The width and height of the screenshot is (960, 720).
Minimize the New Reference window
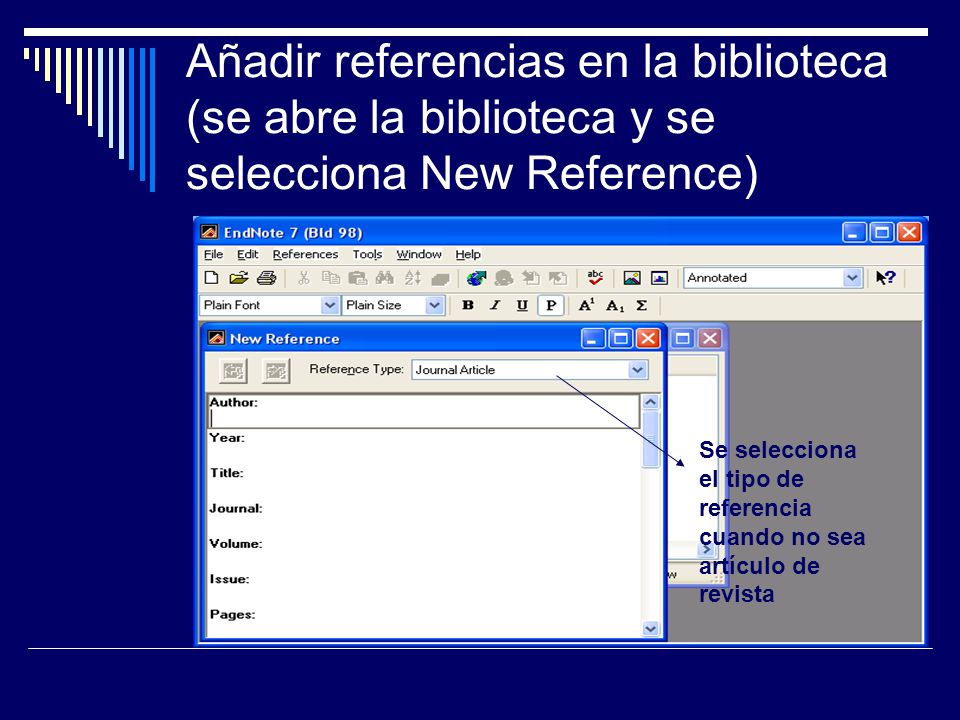[593, 339]
